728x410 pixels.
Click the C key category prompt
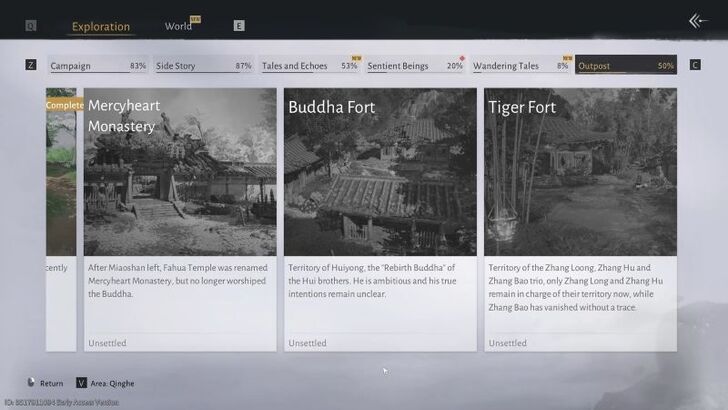(695, 65)
